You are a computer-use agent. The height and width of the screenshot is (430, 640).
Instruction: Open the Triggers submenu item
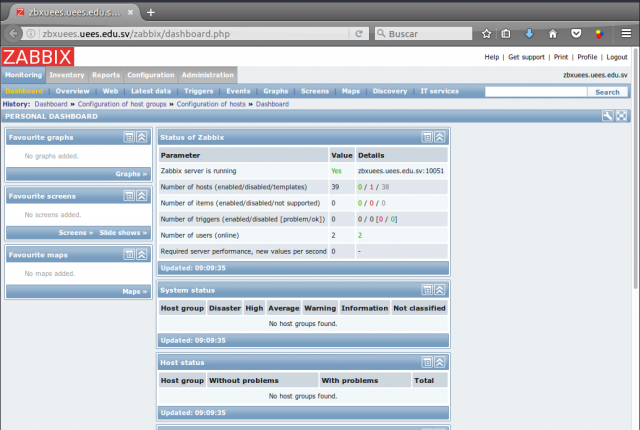199,91
